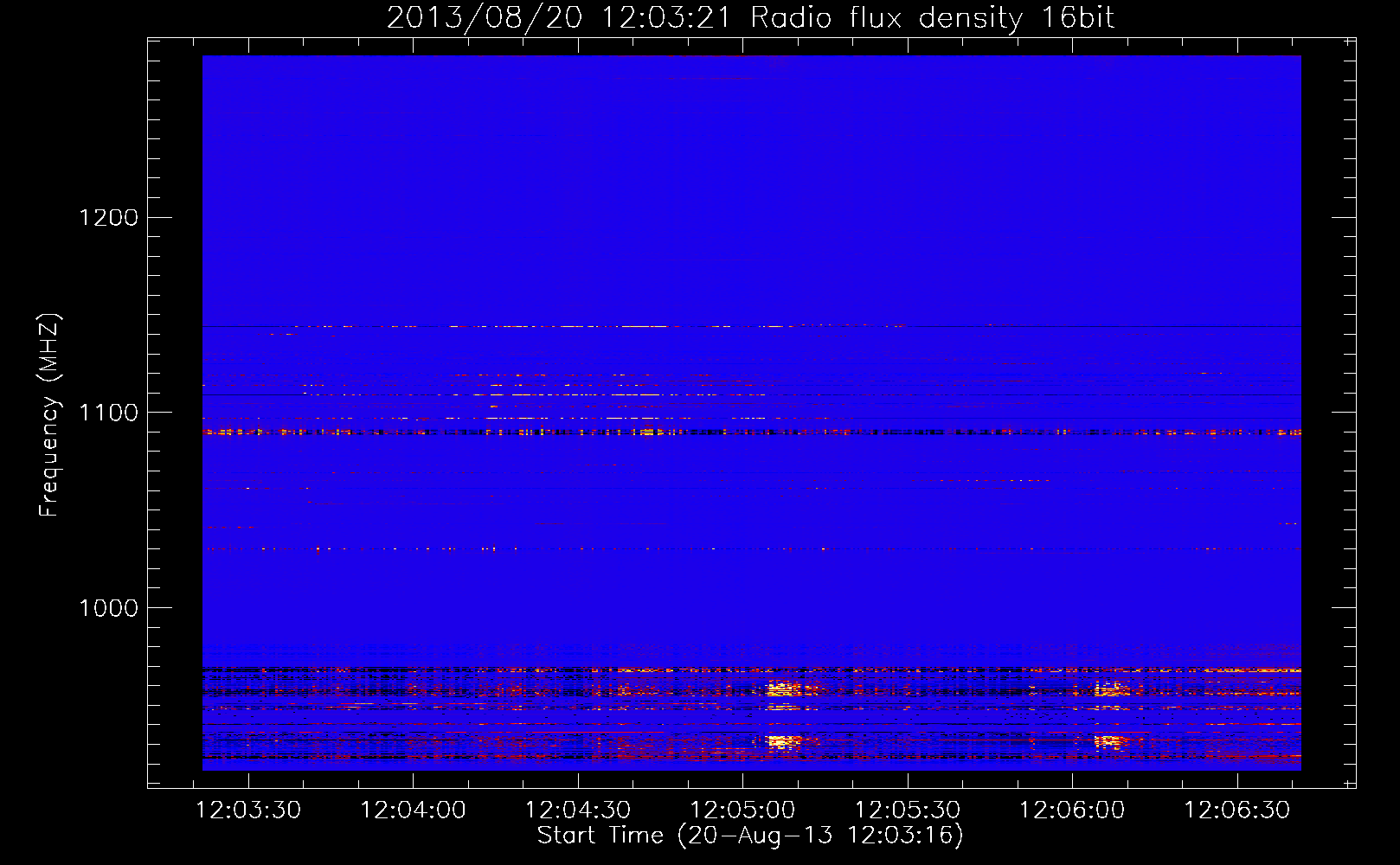The height and width of the screenshot is (865, 1400).
Task: Click the 12:04:00 time tick label
Action: (413, 811)
